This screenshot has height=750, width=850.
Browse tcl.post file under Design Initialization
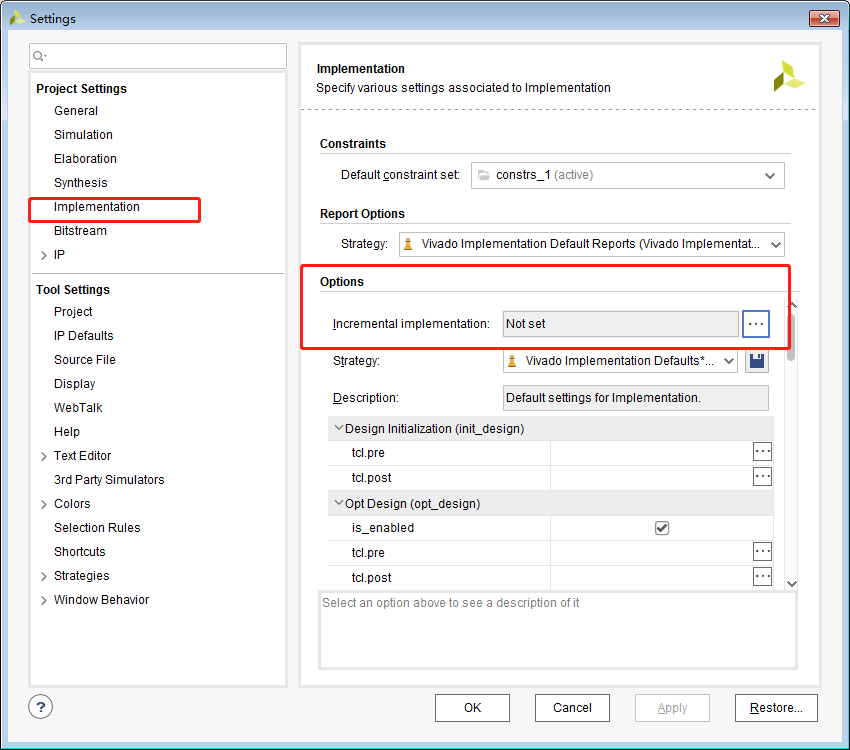(x=762, y=477)
